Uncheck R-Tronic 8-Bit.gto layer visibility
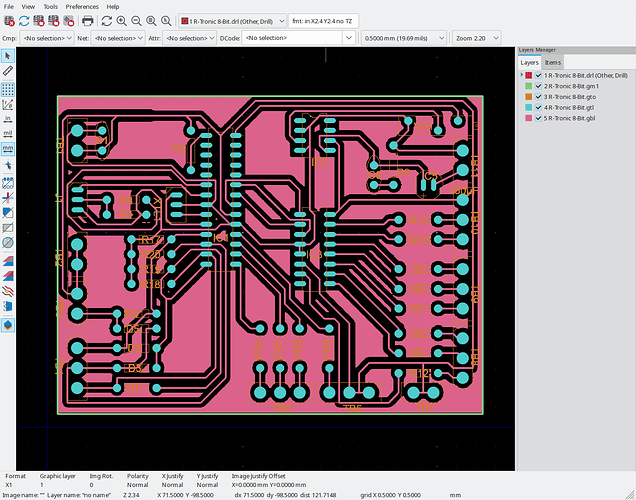Image resolution: width=636 pixels, height=500 pixels. pos(538,98)
